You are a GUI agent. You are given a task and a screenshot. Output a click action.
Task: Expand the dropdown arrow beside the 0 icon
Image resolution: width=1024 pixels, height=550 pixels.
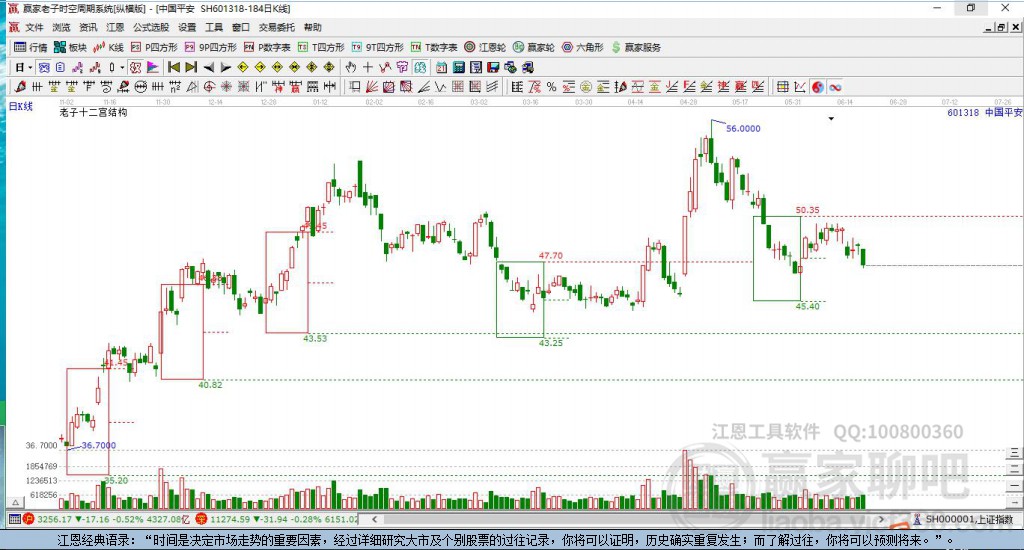pos(121,67)
